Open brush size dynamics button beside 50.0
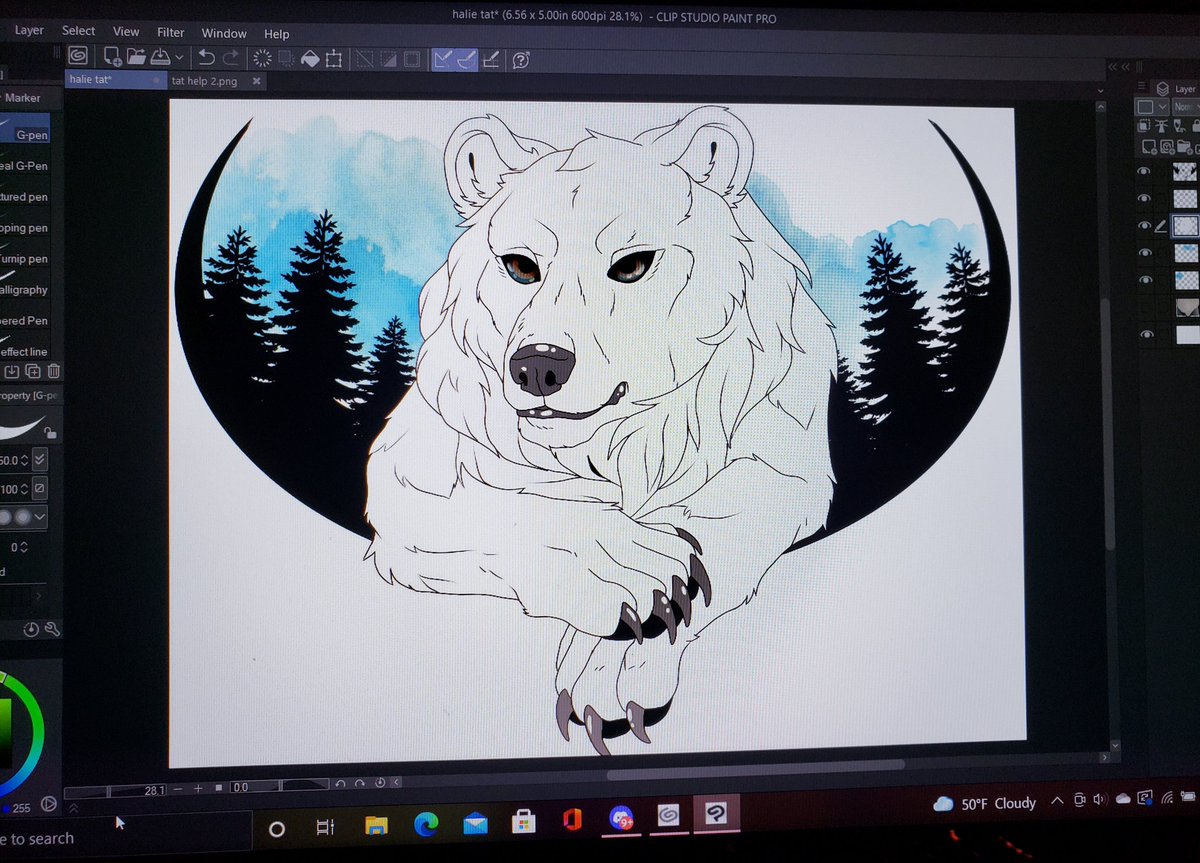Image resolution: width=1200 pixels, height=863 pixels. 40,460
